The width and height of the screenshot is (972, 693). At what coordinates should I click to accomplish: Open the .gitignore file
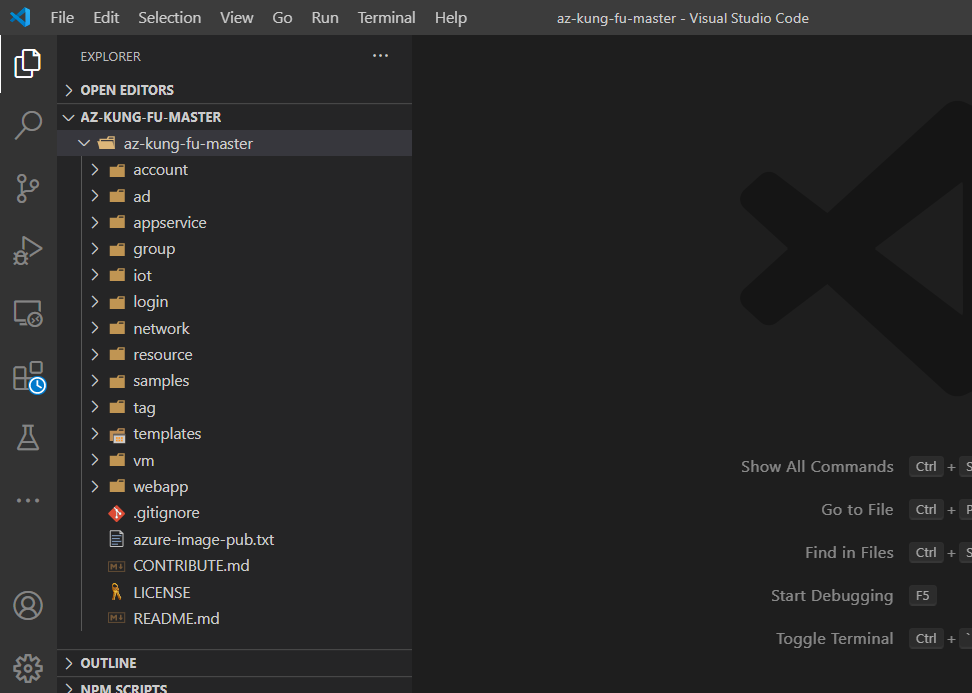[166, 513]
